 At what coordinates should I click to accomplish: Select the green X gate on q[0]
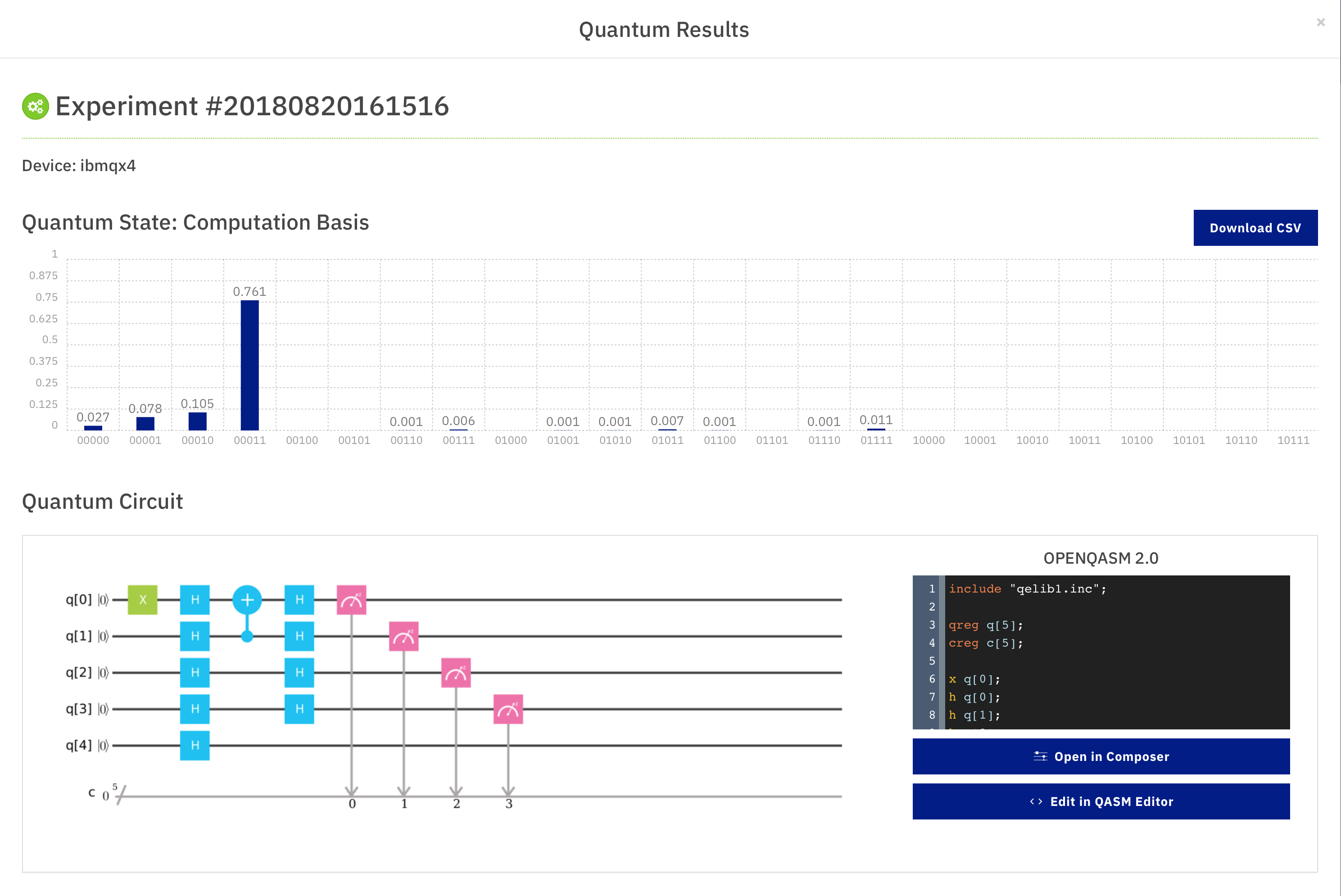(142, 599)
